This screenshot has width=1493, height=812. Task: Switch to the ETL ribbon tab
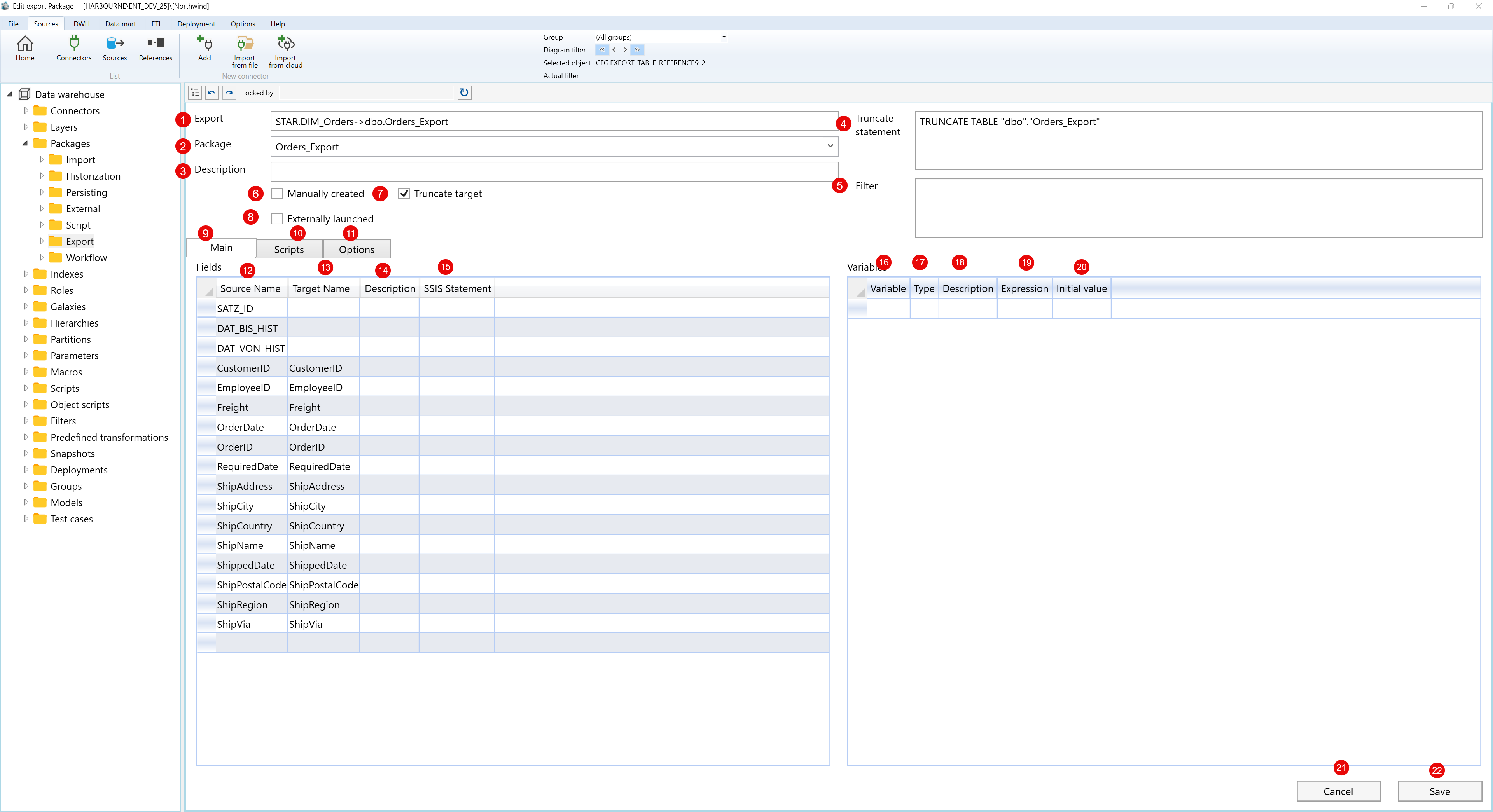pyautogui.click(x=156, y=24)
